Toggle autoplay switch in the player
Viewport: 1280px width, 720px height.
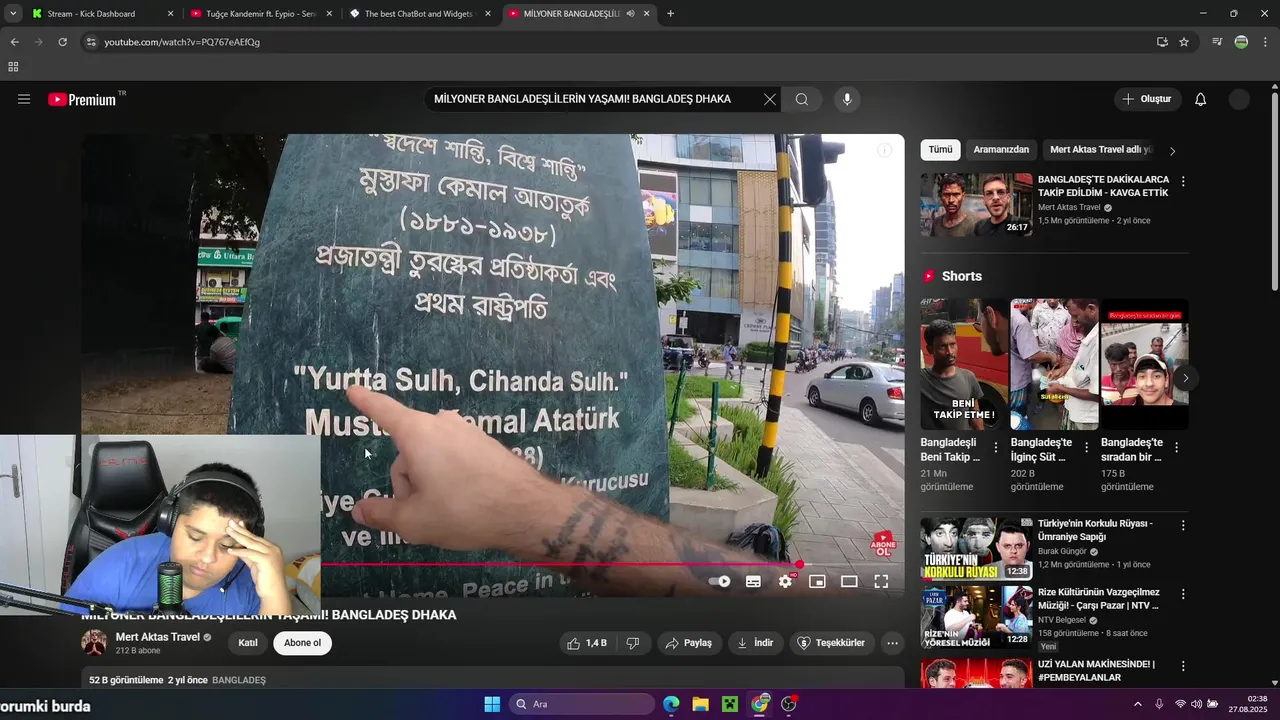pos(719,581)
